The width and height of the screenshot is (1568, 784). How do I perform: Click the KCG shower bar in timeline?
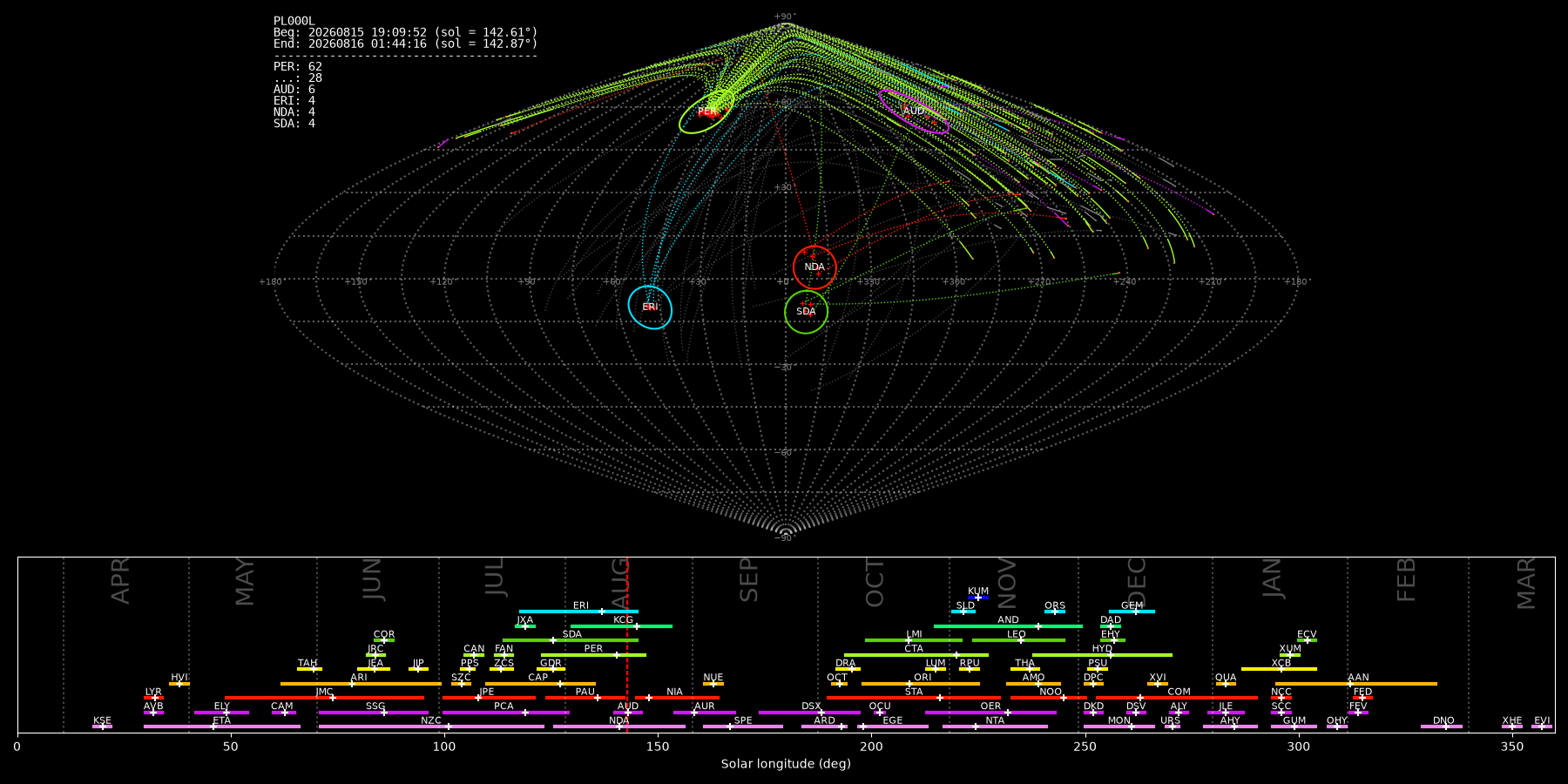(621, 625)
